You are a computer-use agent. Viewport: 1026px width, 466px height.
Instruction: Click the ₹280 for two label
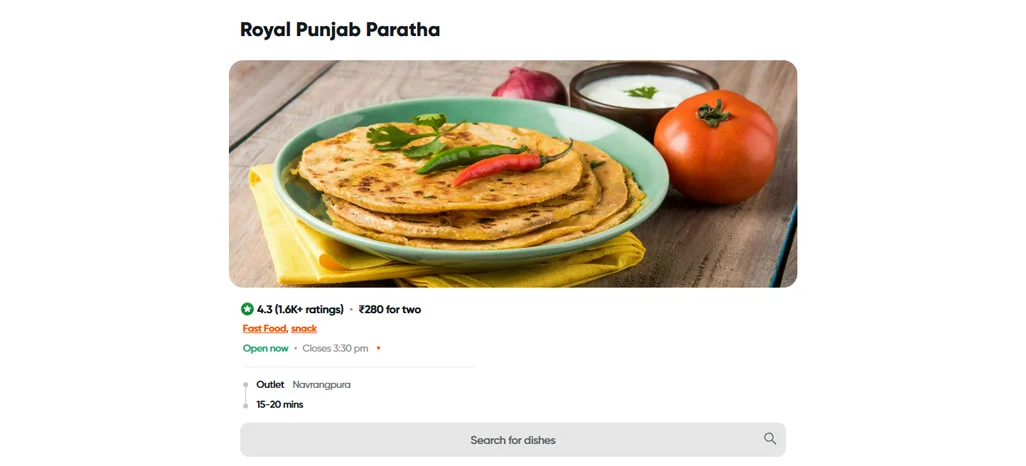[x=390, y=310]
